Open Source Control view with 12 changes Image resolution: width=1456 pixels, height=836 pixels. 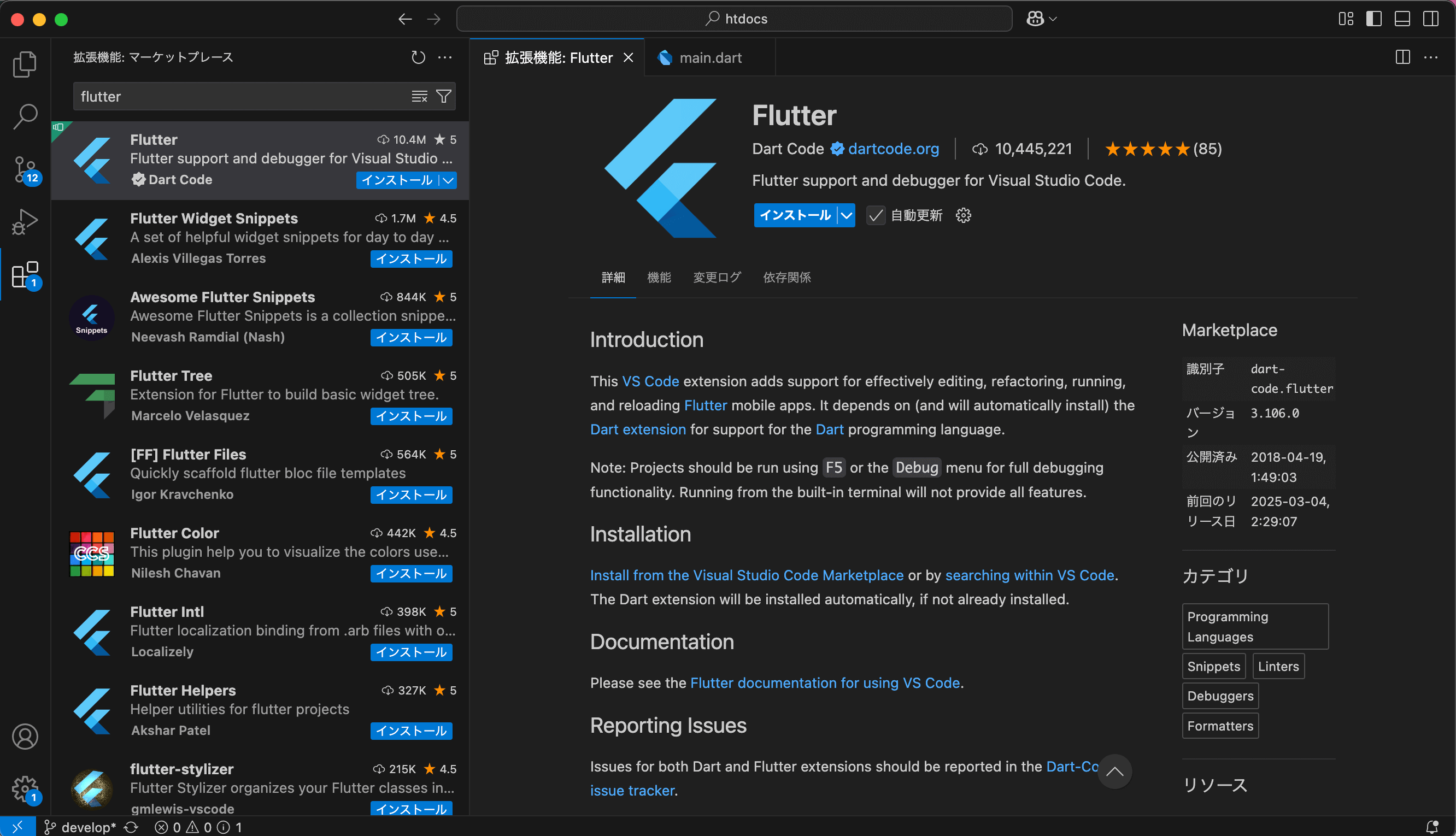pyautogui.click(x=25, y=170)
